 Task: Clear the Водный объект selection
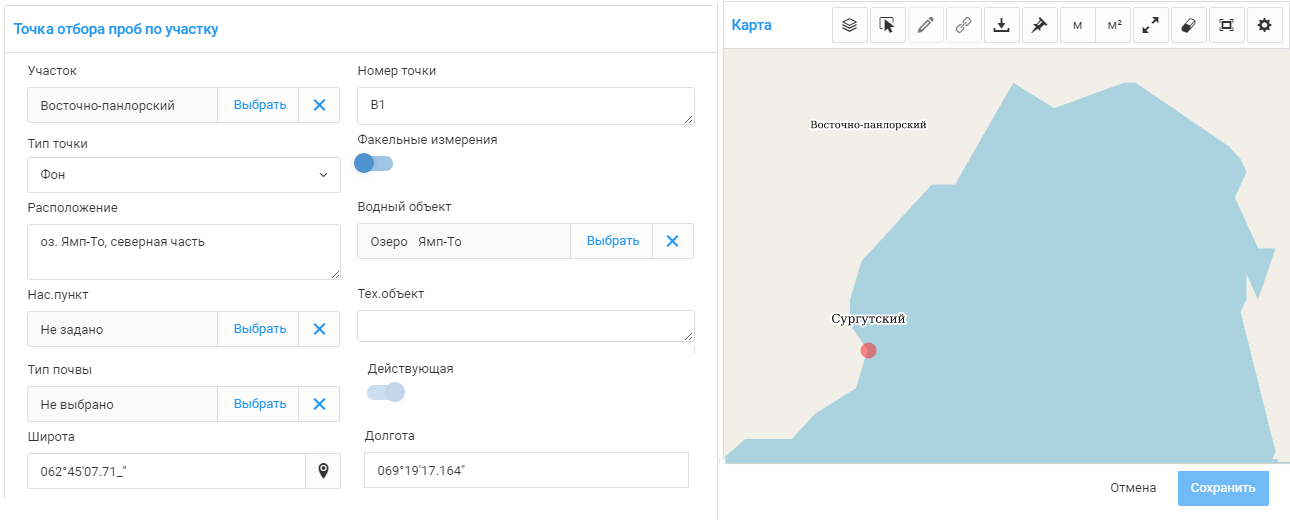click(673, 241)
